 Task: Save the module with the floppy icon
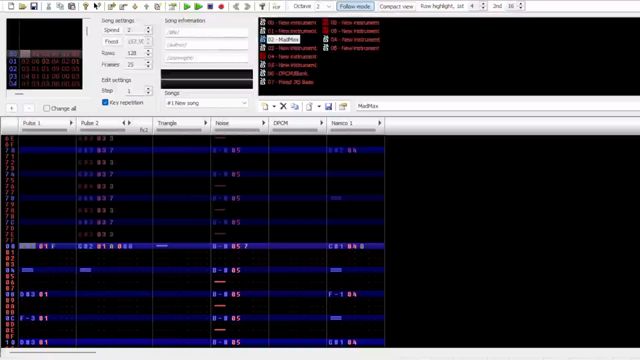click(34, 6)
